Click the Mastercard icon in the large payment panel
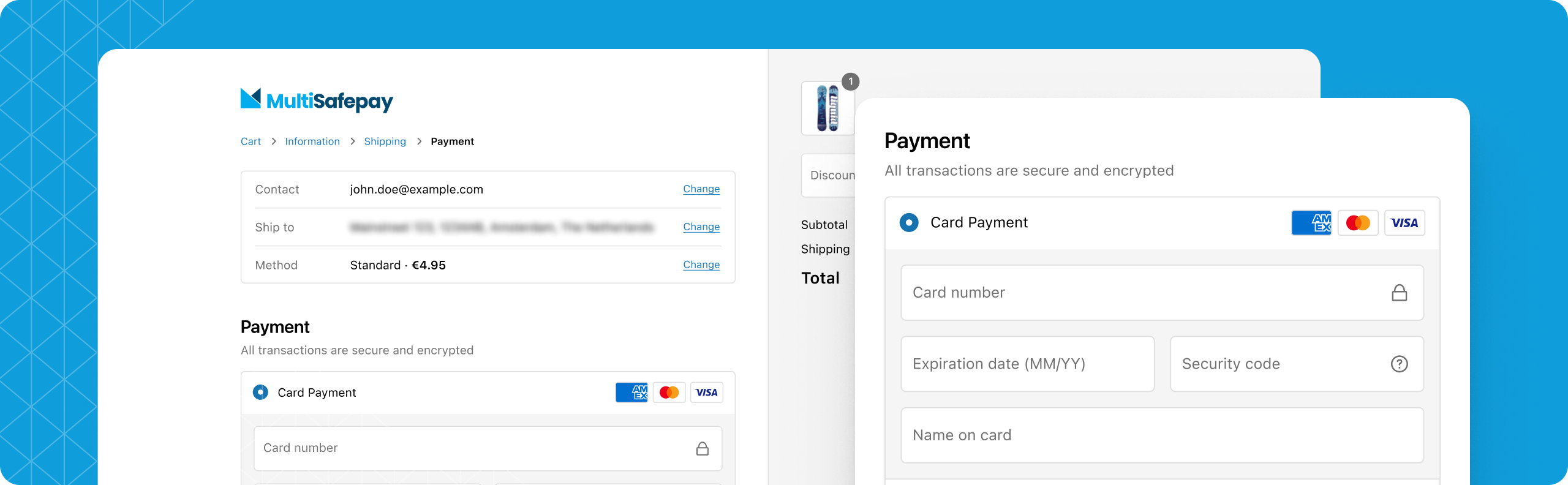 1358,223
